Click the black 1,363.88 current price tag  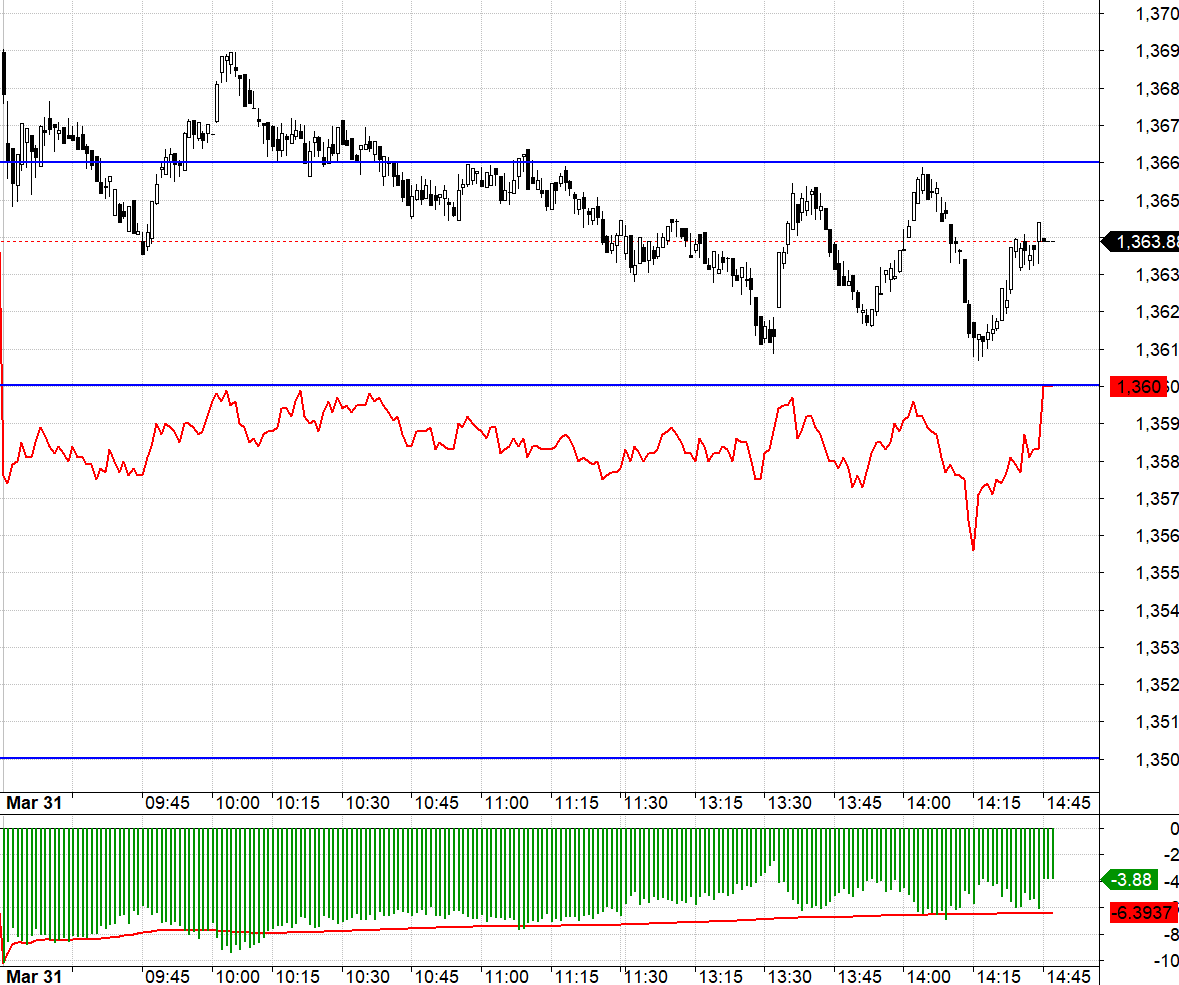[1141, 241]
